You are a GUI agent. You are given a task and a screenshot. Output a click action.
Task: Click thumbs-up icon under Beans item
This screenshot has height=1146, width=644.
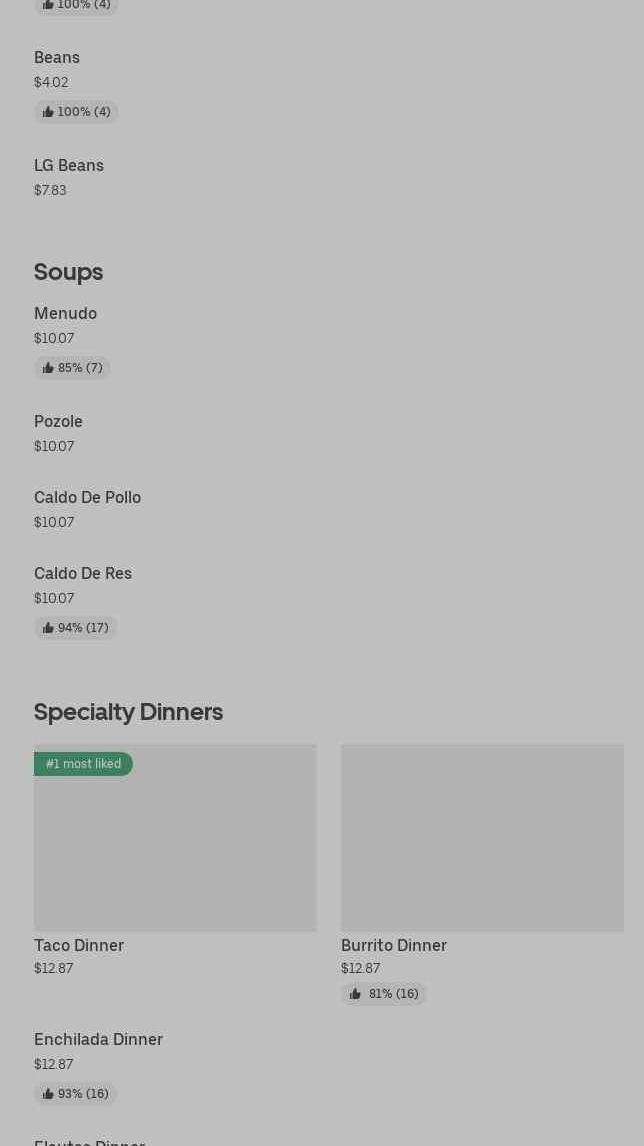click(x=48, y=112)
